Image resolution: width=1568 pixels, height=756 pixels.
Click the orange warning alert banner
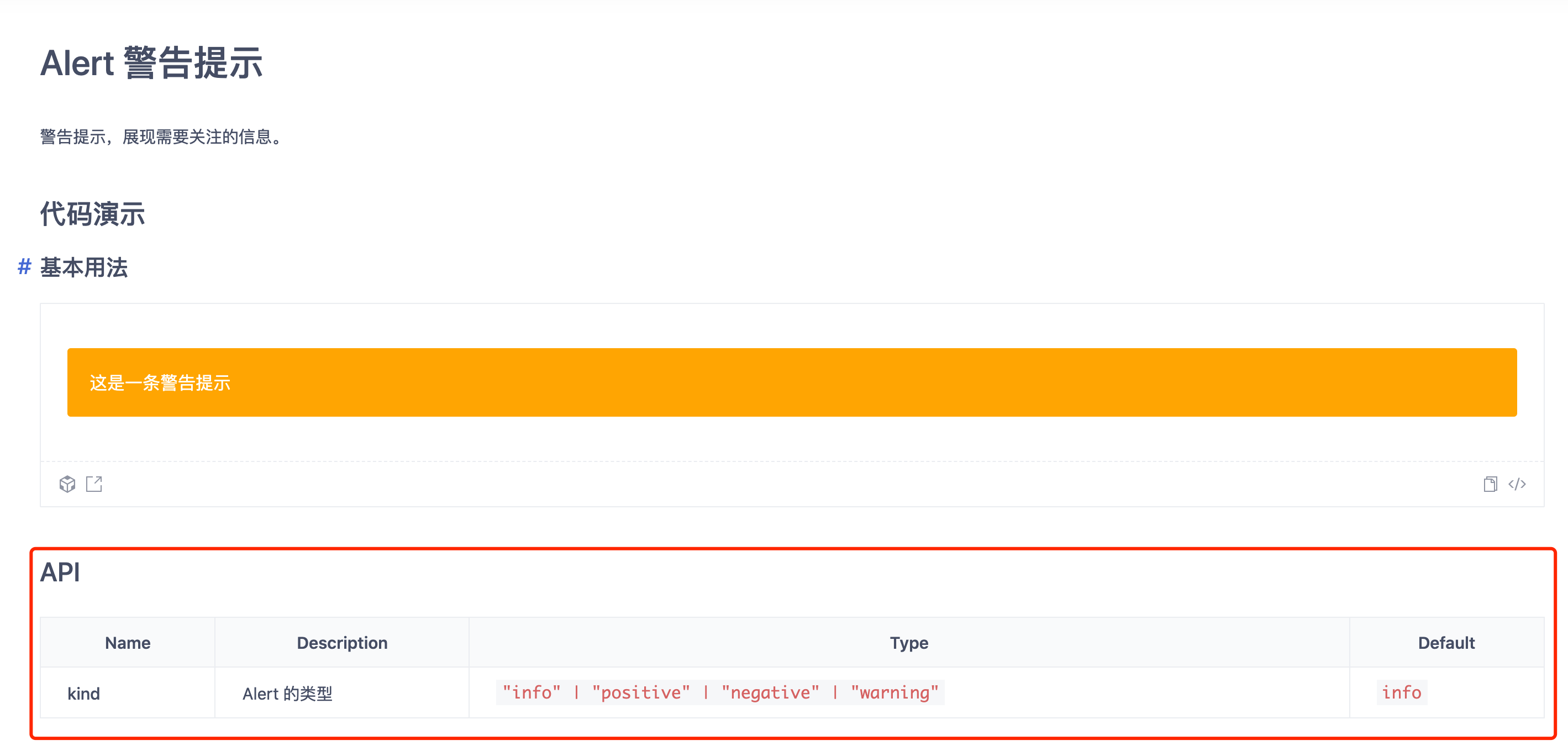(791, 382)
